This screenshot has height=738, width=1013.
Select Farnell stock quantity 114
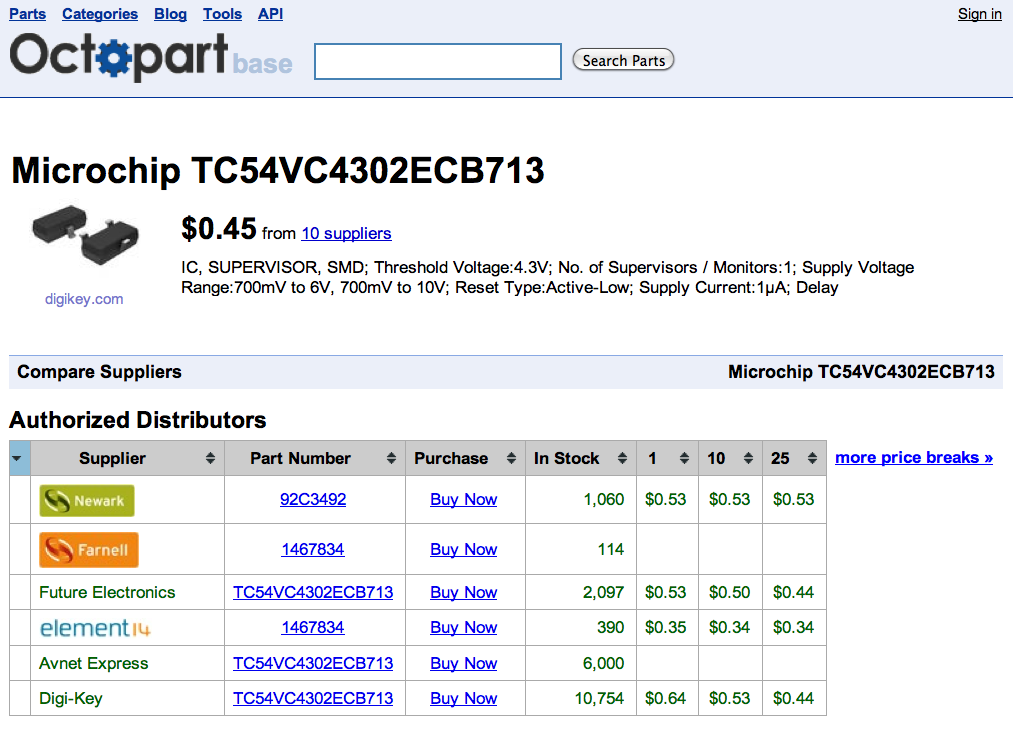point(611,549)
